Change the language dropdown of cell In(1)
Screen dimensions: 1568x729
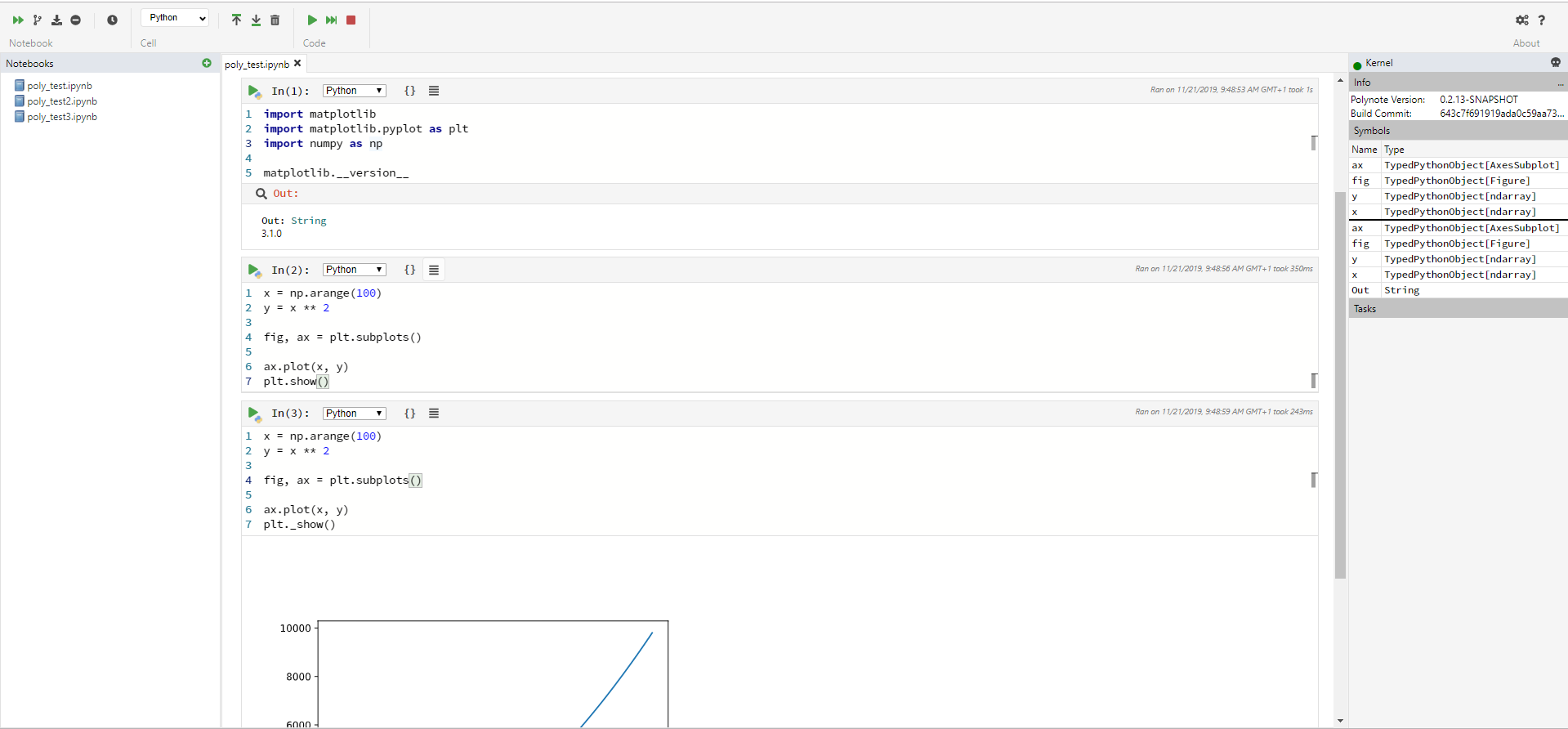click(353, 90)
